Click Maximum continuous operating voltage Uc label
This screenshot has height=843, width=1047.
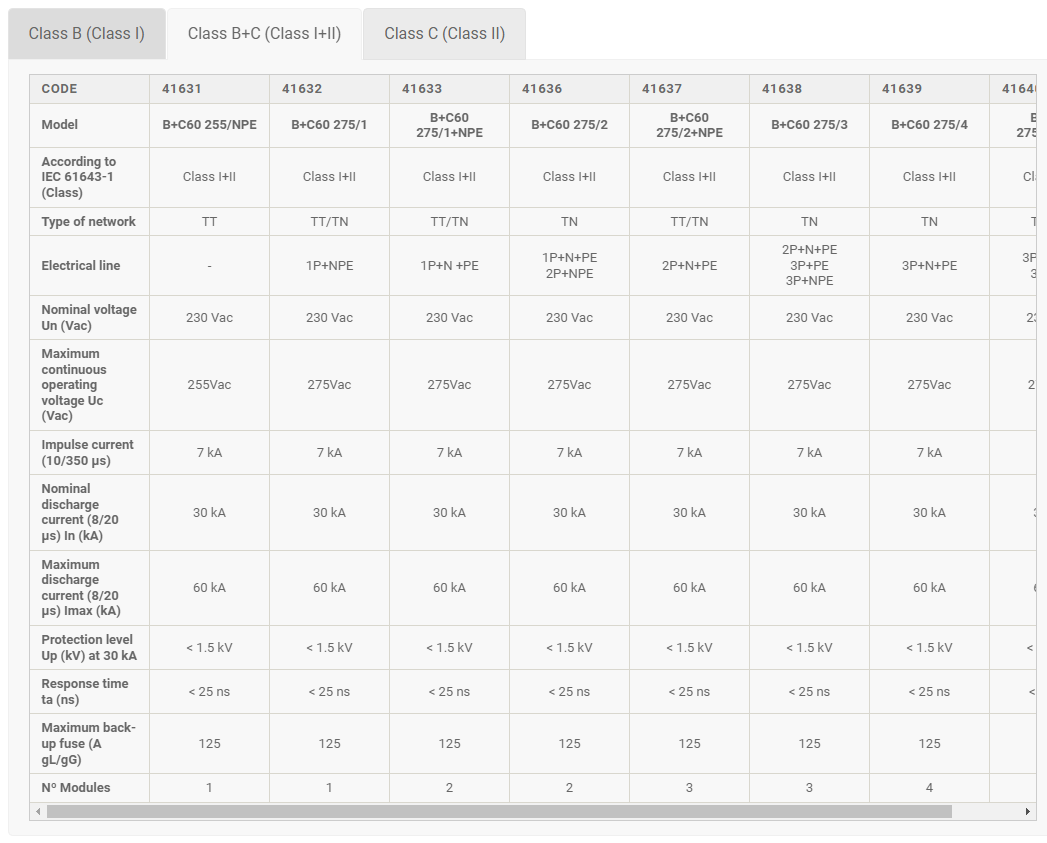point(73,385)
